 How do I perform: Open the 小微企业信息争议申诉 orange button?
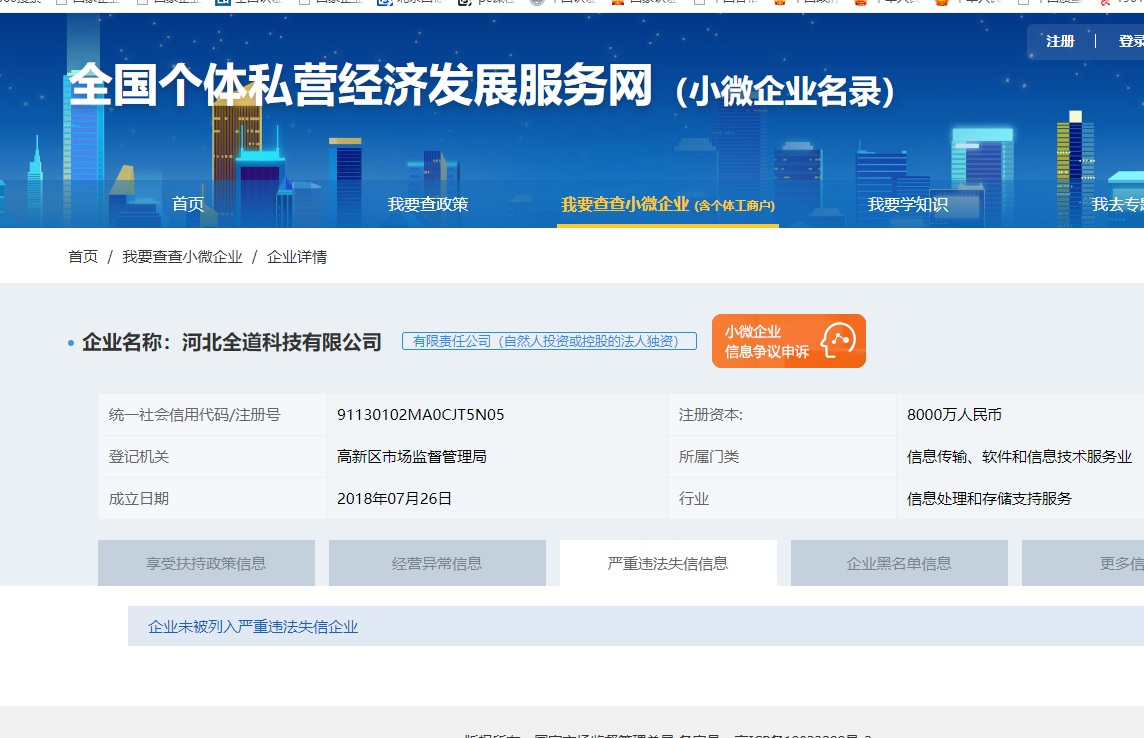(x=789, y=341)
